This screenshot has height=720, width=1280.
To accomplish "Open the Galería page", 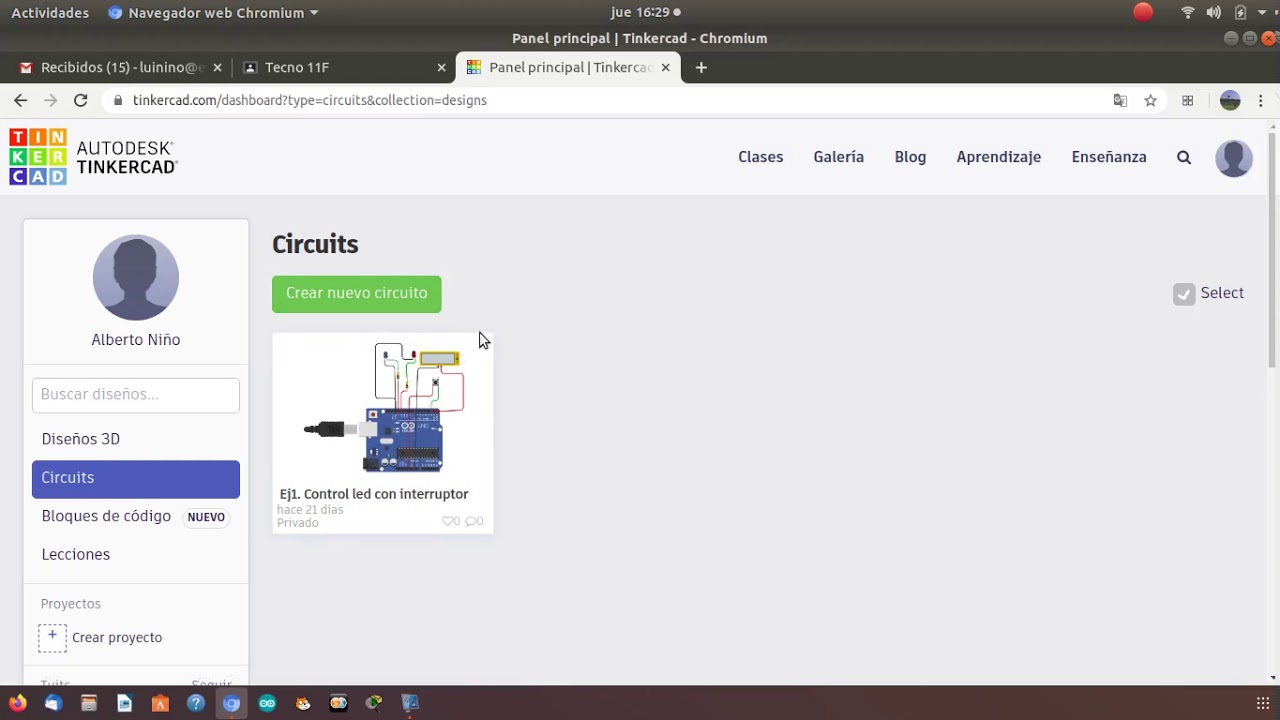I will tap(839, 157).
